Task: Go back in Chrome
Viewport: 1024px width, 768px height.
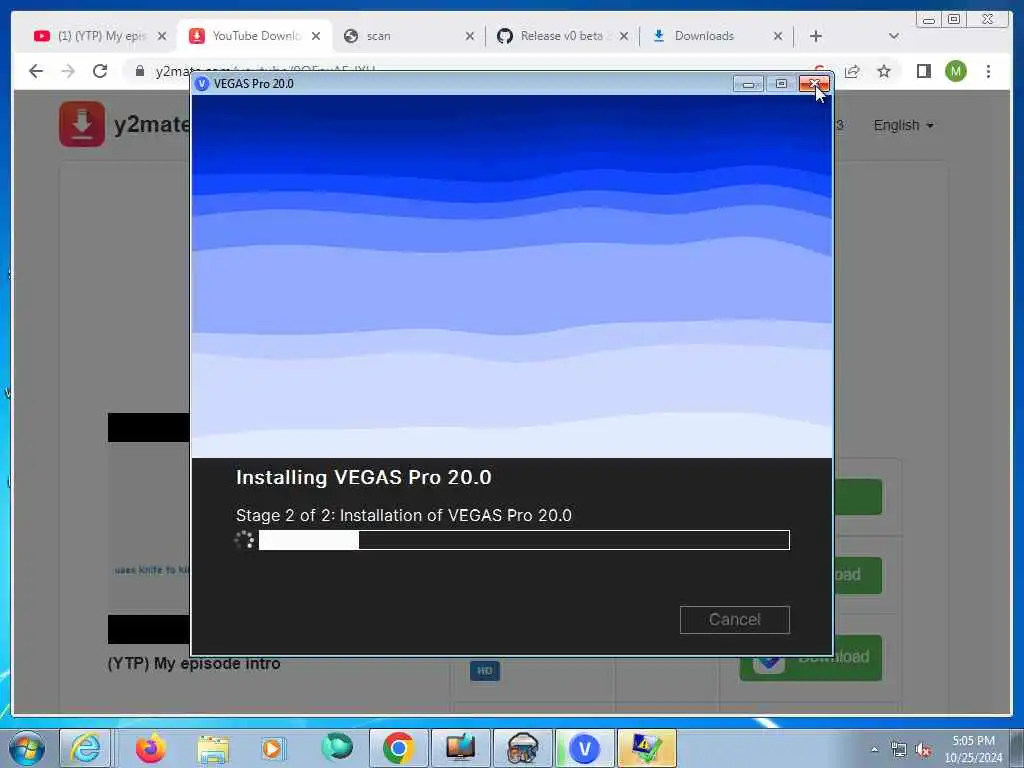Action: coord(36,71)
